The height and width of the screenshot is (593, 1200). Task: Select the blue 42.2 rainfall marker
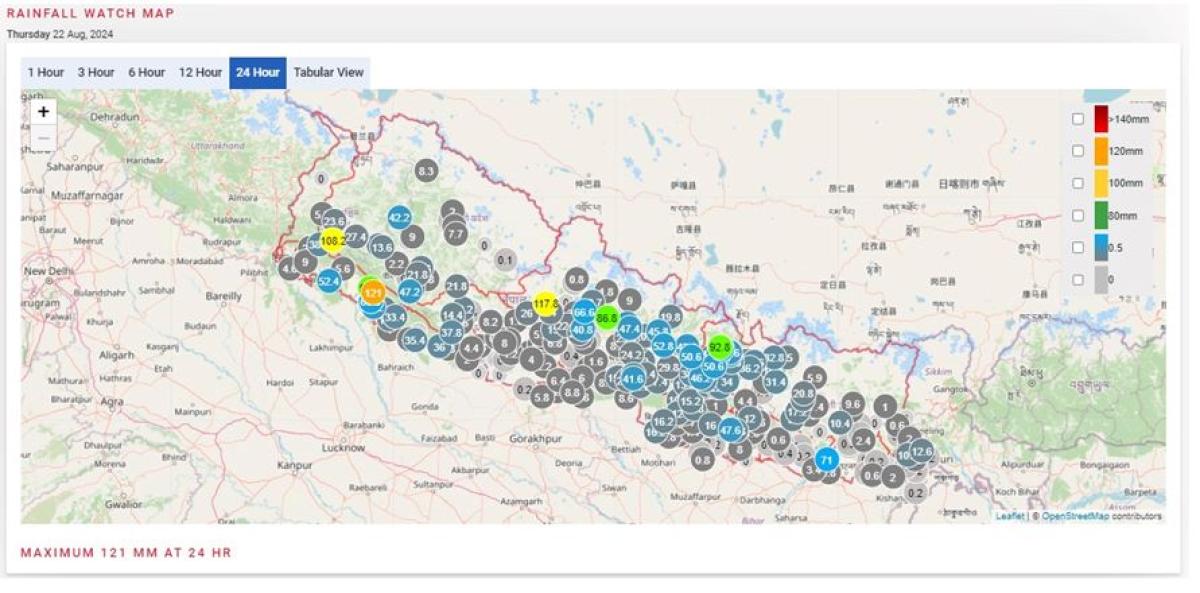pyautogui.click(x=399, y=217)
